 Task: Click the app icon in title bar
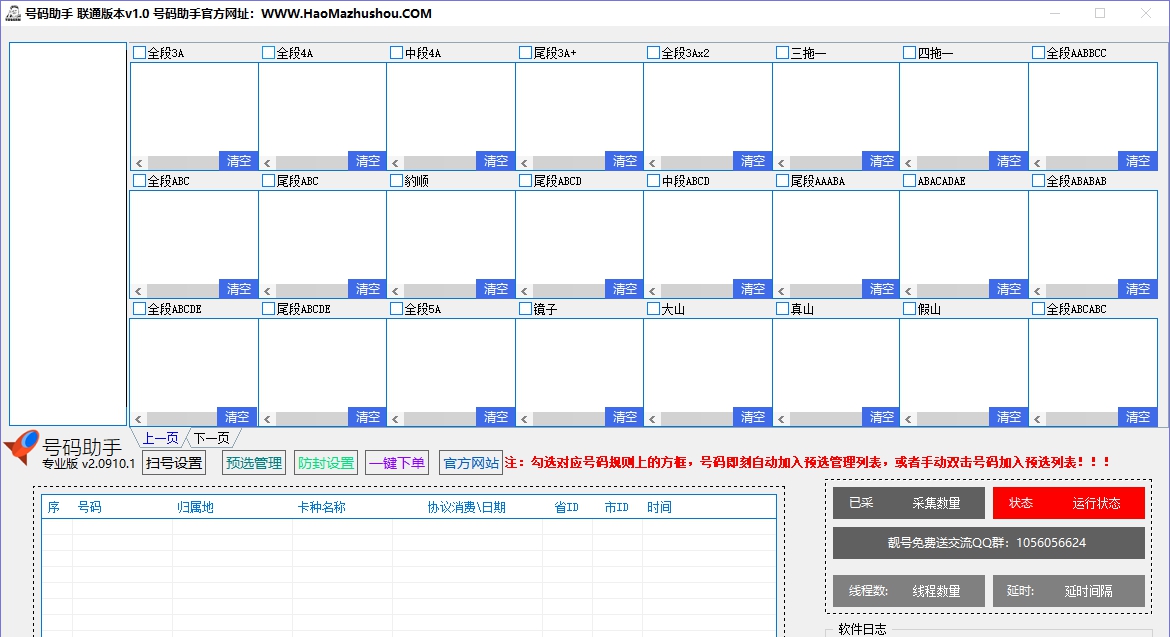coord(13,13)
